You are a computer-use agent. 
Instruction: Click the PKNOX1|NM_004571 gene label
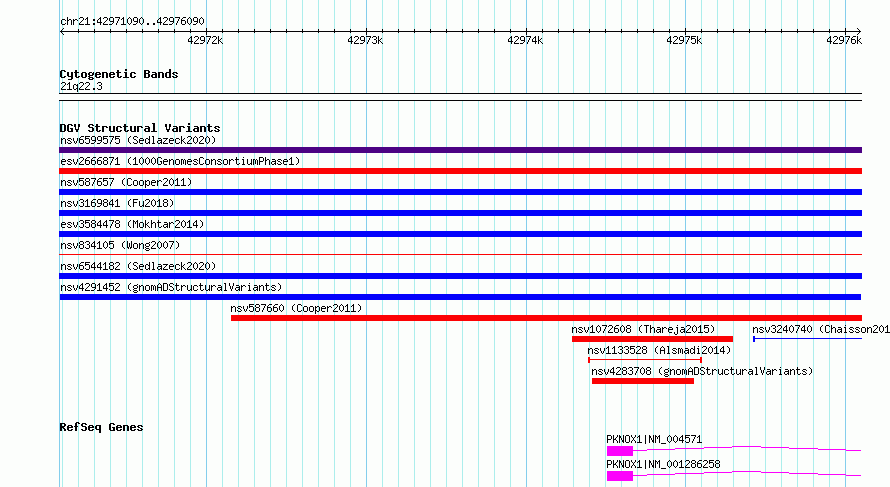click(x=654, y=439)
